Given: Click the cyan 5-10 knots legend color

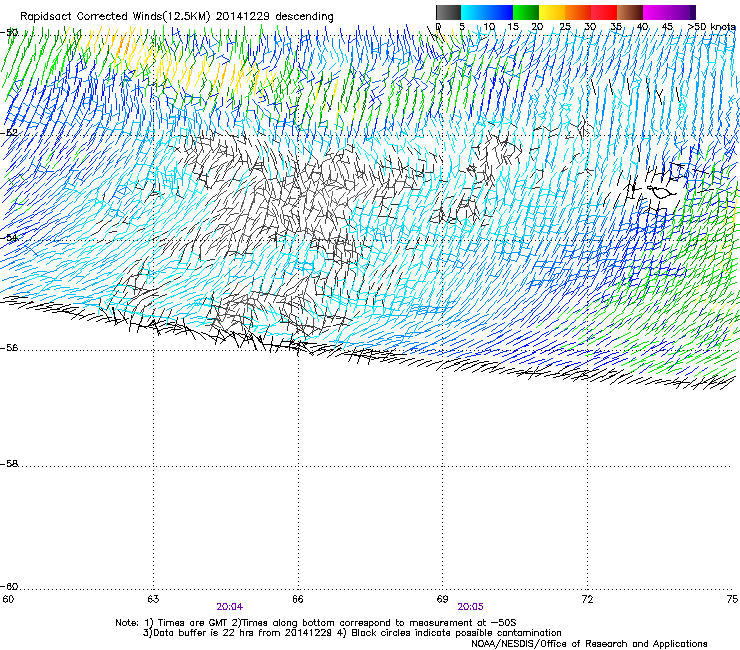Looking at the screenshot, I should 474,12.
